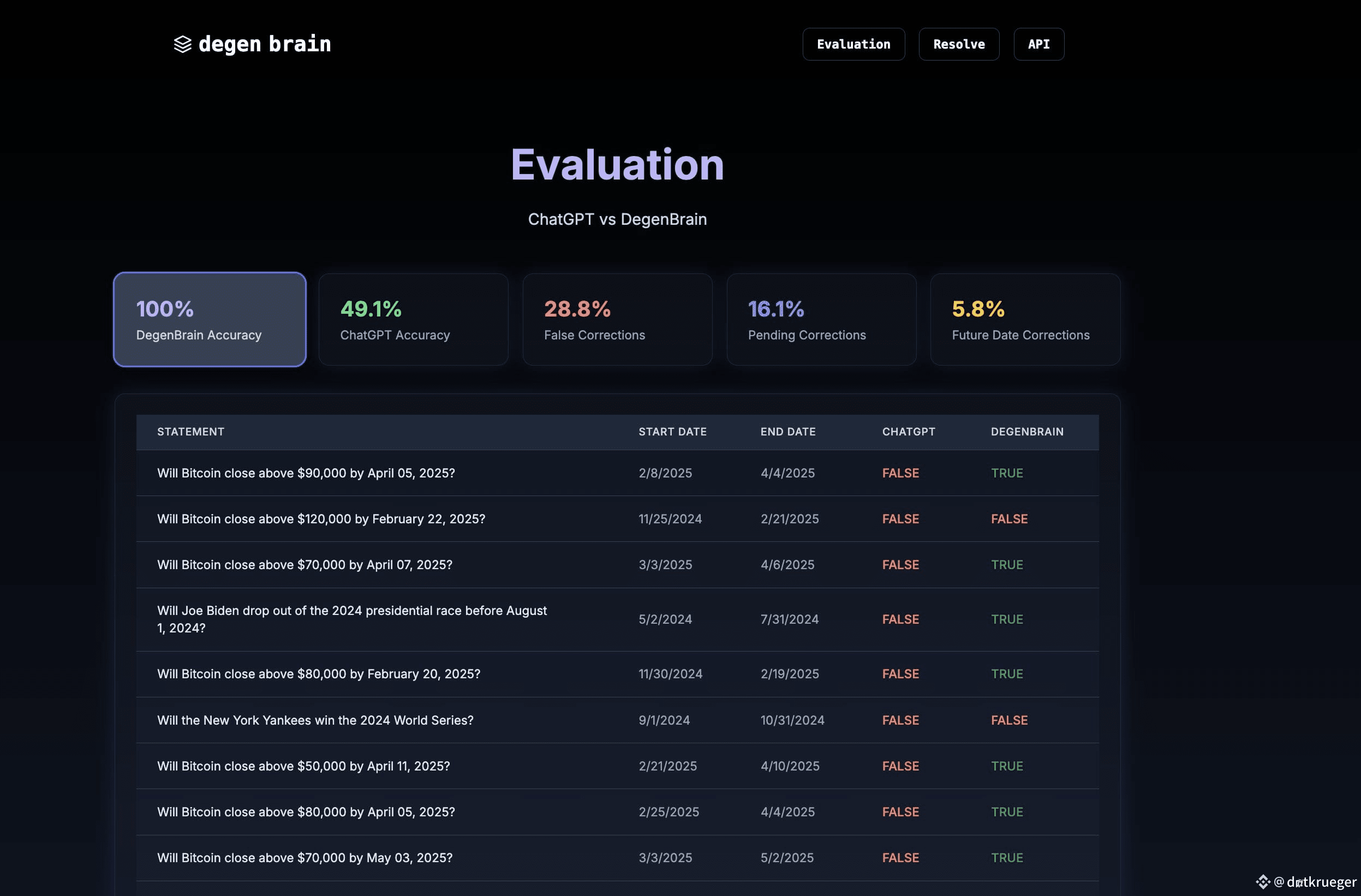Select the 16.1% Pending Corrections card
Image resolution: width=1361 pixels, height=896 pixels.
821,320
